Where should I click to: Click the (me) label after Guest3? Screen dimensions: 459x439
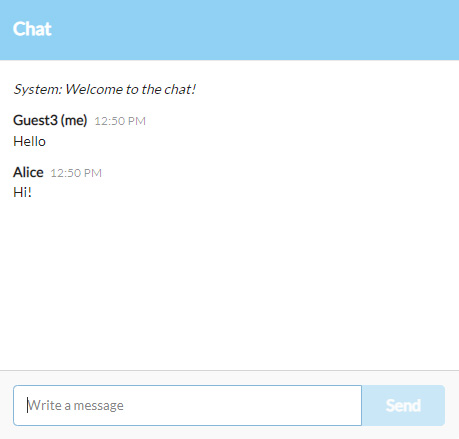[x=74, y=120]
